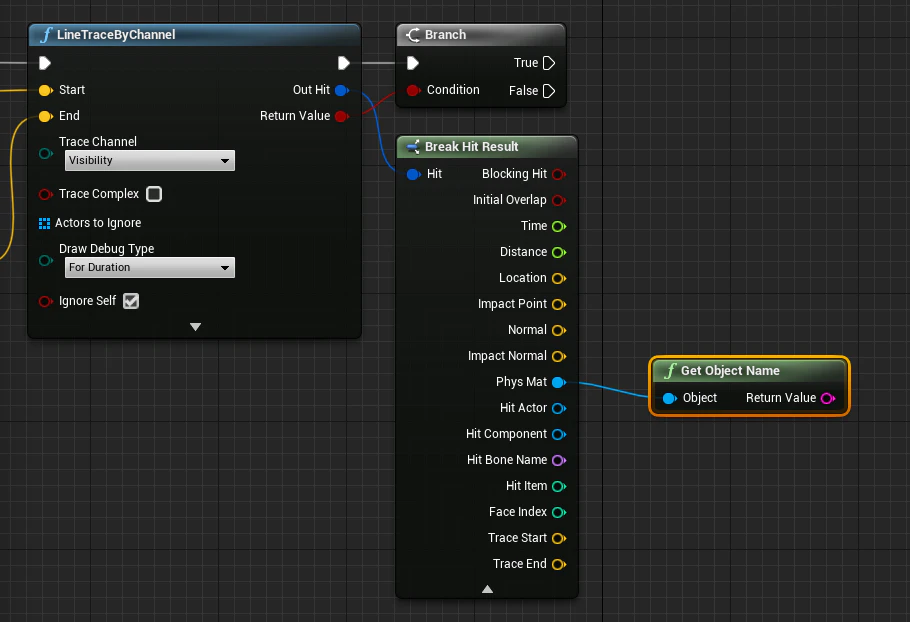
Task: Open the Trace Channel Visibility dropdown
Action: (150, 161)
